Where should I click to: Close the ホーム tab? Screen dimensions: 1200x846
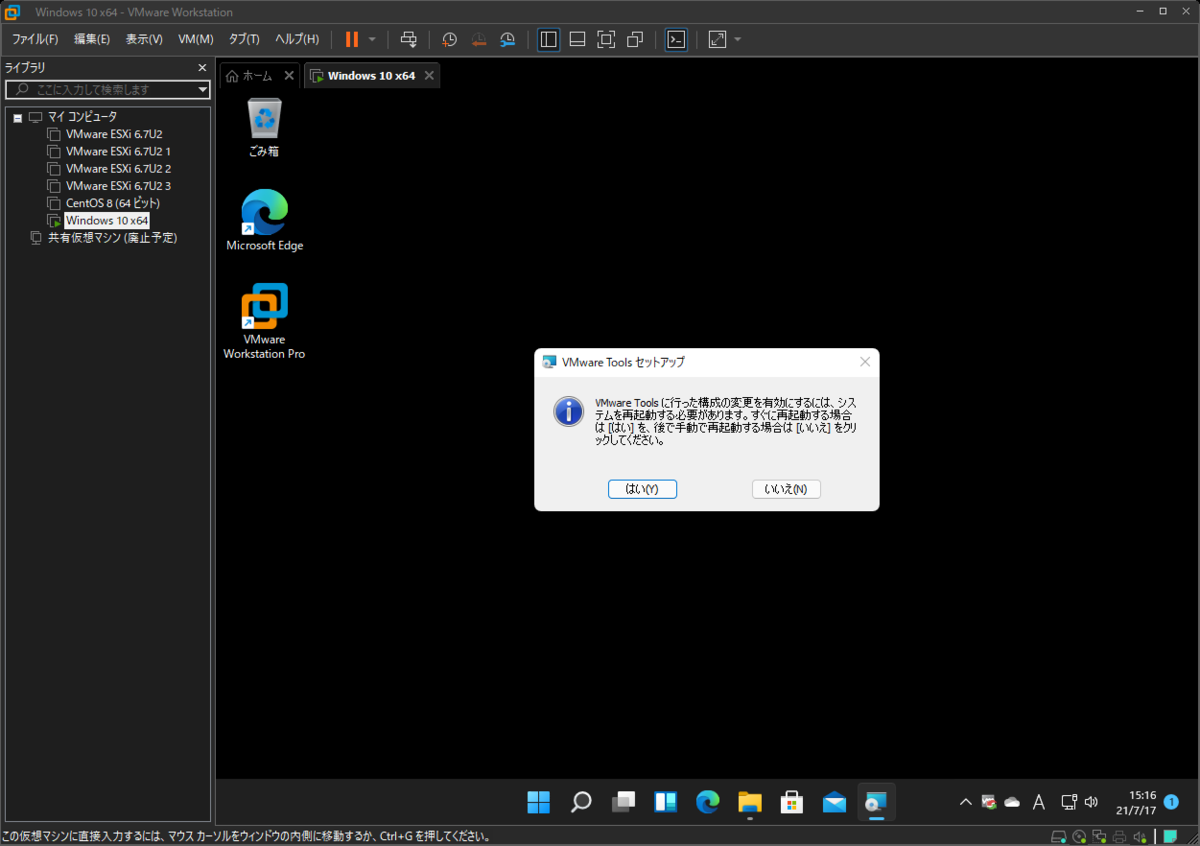point(289,75)
